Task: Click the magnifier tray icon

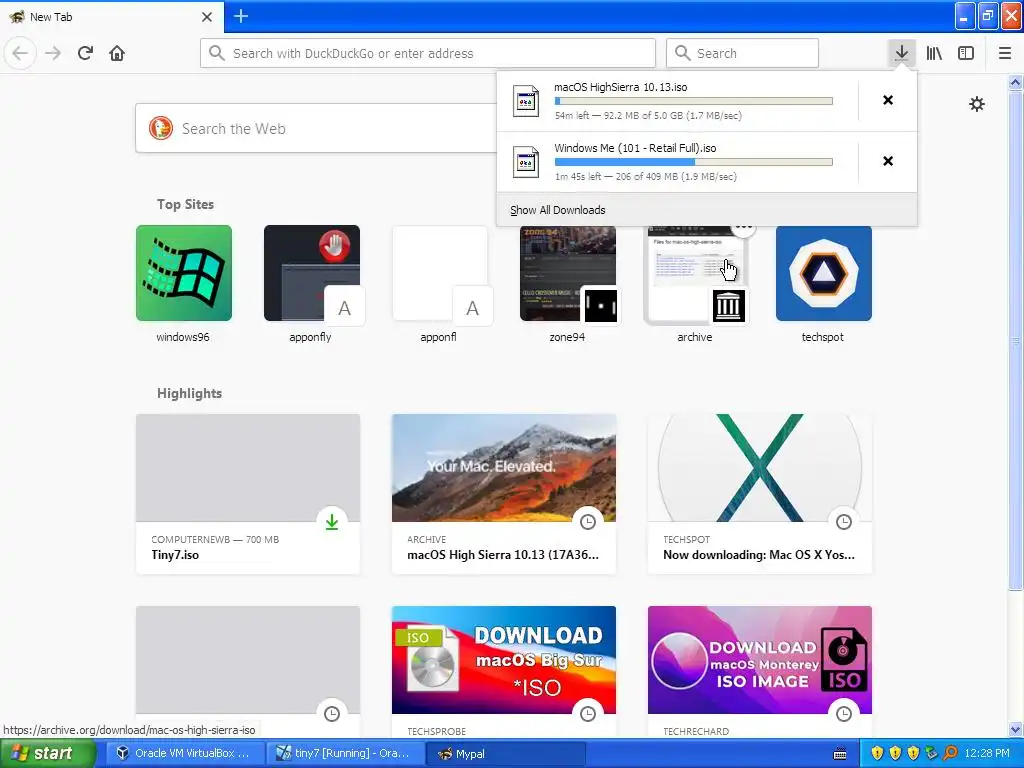Action: pos(950,753)
